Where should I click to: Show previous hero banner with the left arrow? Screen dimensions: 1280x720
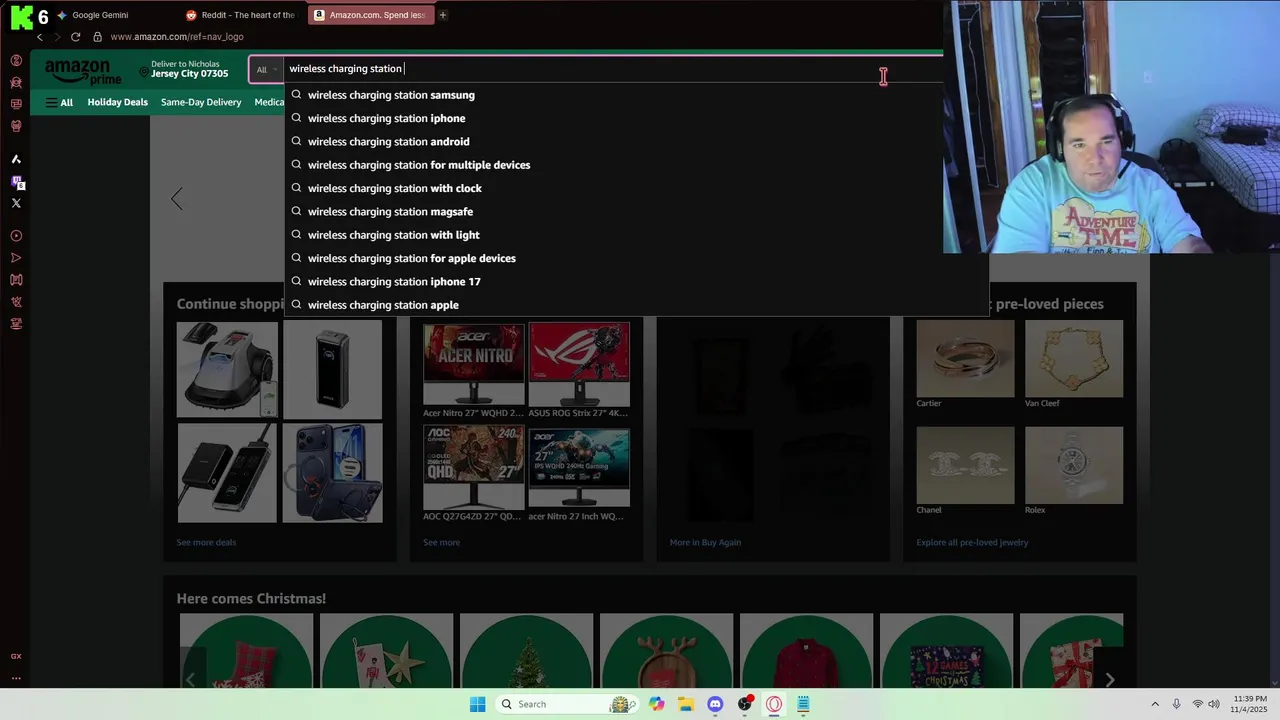[177, 199]
